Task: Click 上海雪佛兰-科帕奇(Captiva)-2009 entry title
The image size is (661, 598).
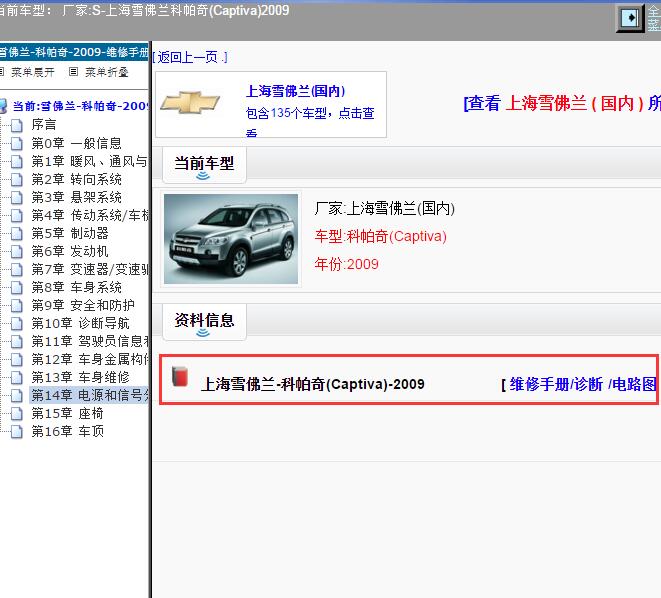Action: tap(313, 384)
